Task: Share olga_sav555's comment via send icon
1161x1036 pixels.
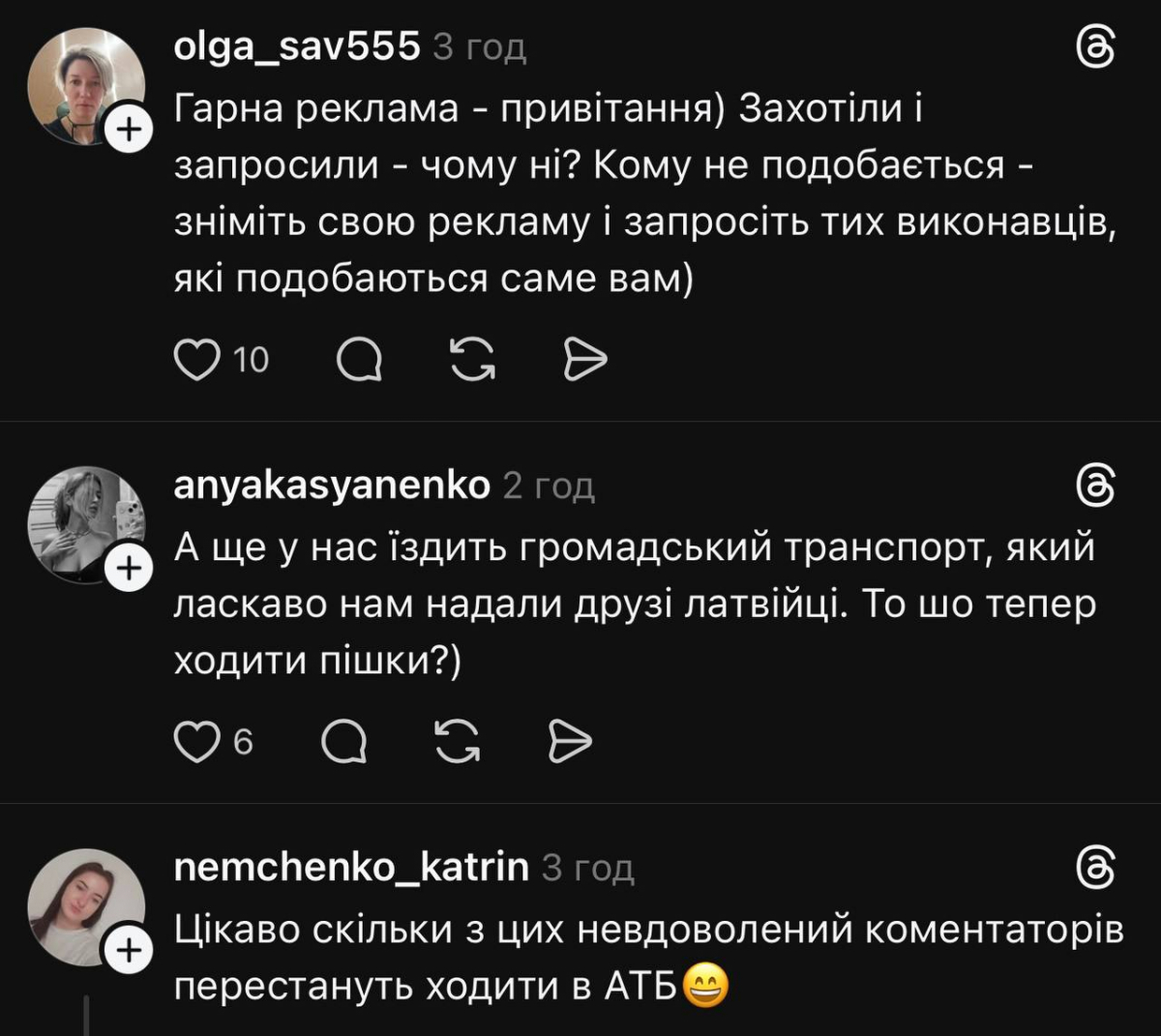Action: pyautogui.click(x=585, y=360)
